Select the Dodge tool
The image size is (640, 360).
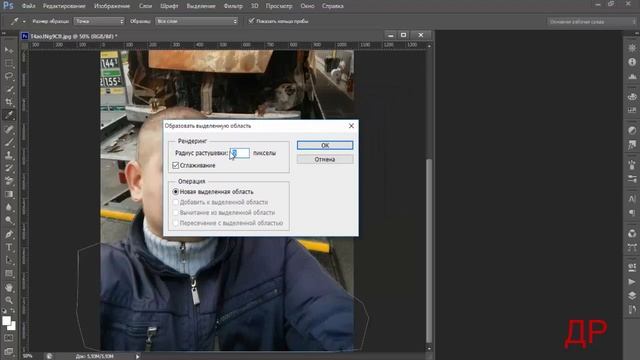click(x=9, y=220)
